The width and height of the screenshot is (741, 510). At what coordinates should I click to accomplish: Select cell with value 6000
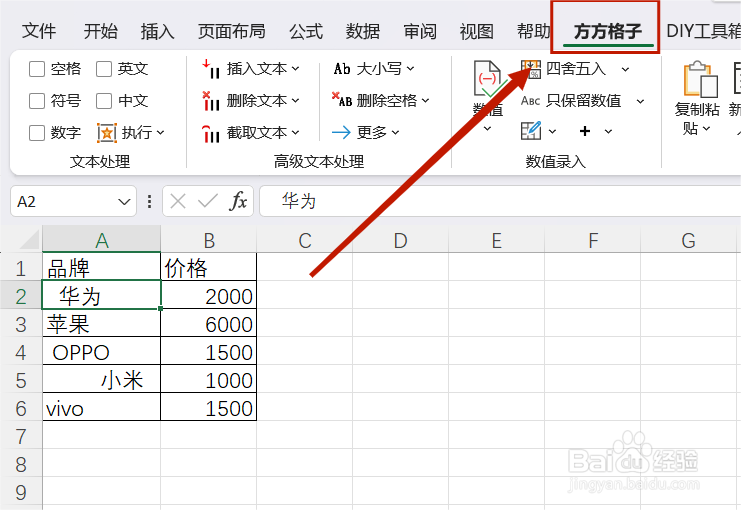209,324
